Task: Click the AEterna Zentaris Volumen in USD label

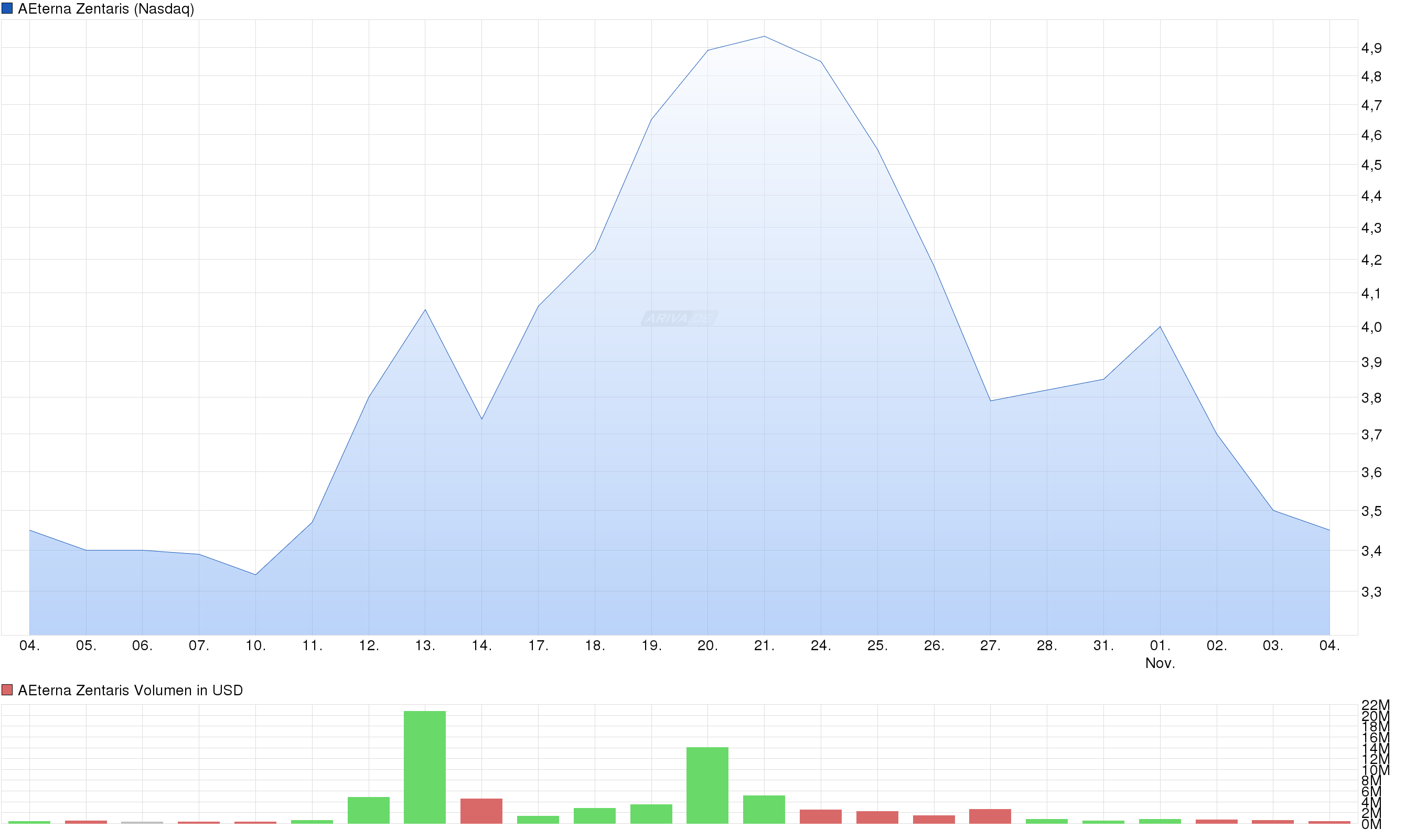Action: [130, 691]
